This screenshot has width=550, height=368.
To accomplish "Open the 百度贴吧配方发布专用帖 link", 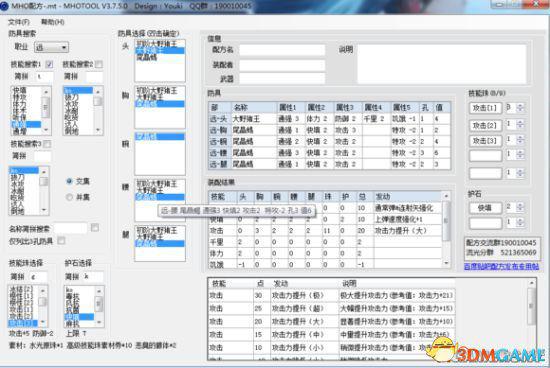I will (501, 267).
